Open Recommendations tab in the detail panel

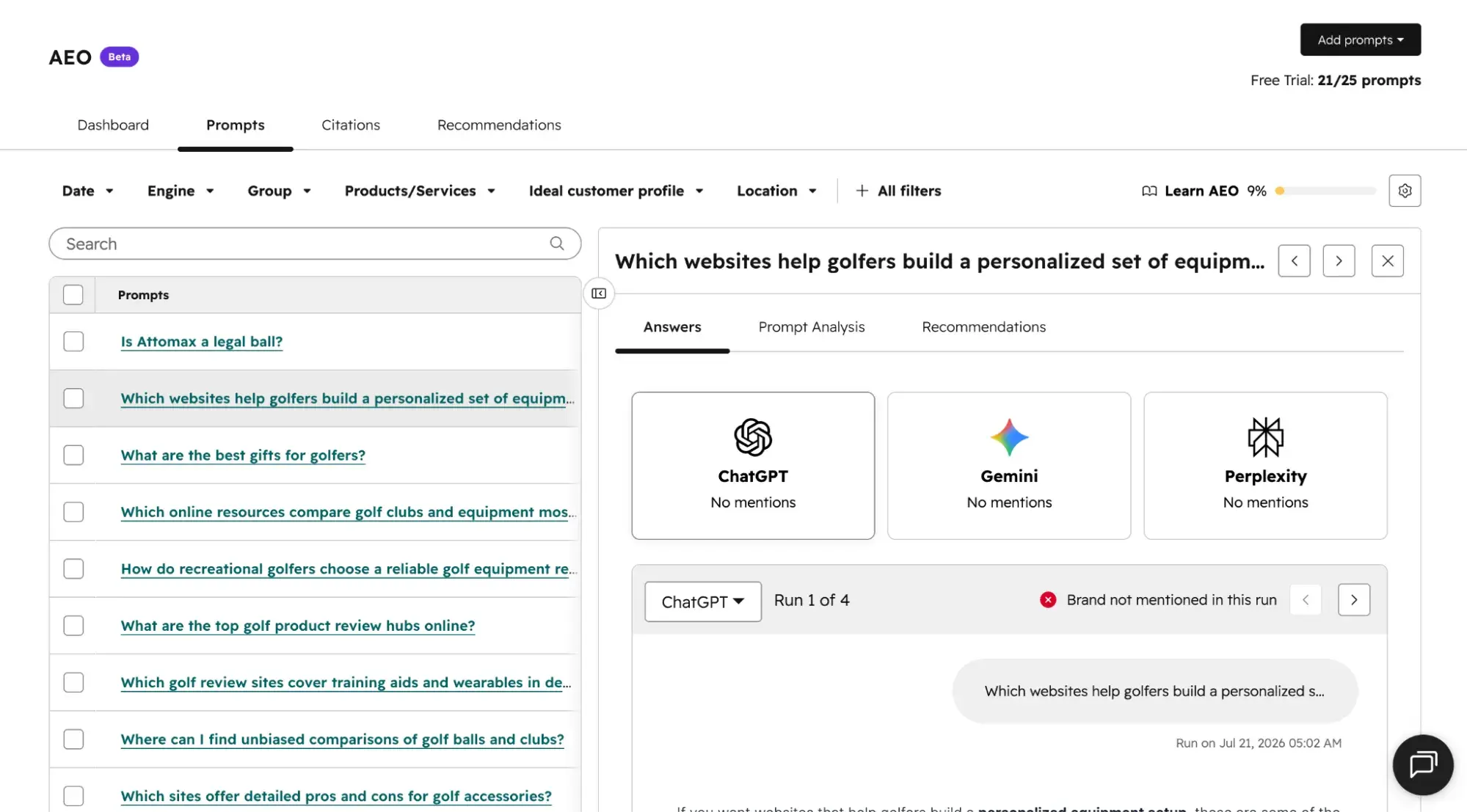point(984,327)
